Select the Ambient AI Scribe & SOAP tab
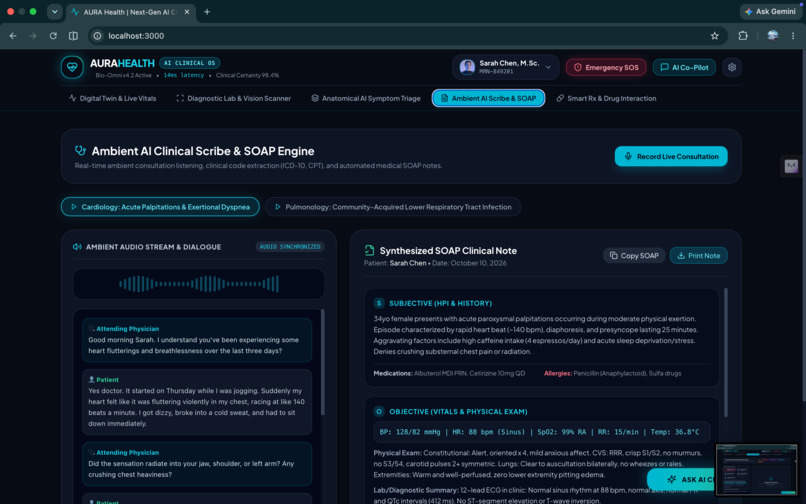The height and width of the screenshot is (504, 806). tap(488, 98)
